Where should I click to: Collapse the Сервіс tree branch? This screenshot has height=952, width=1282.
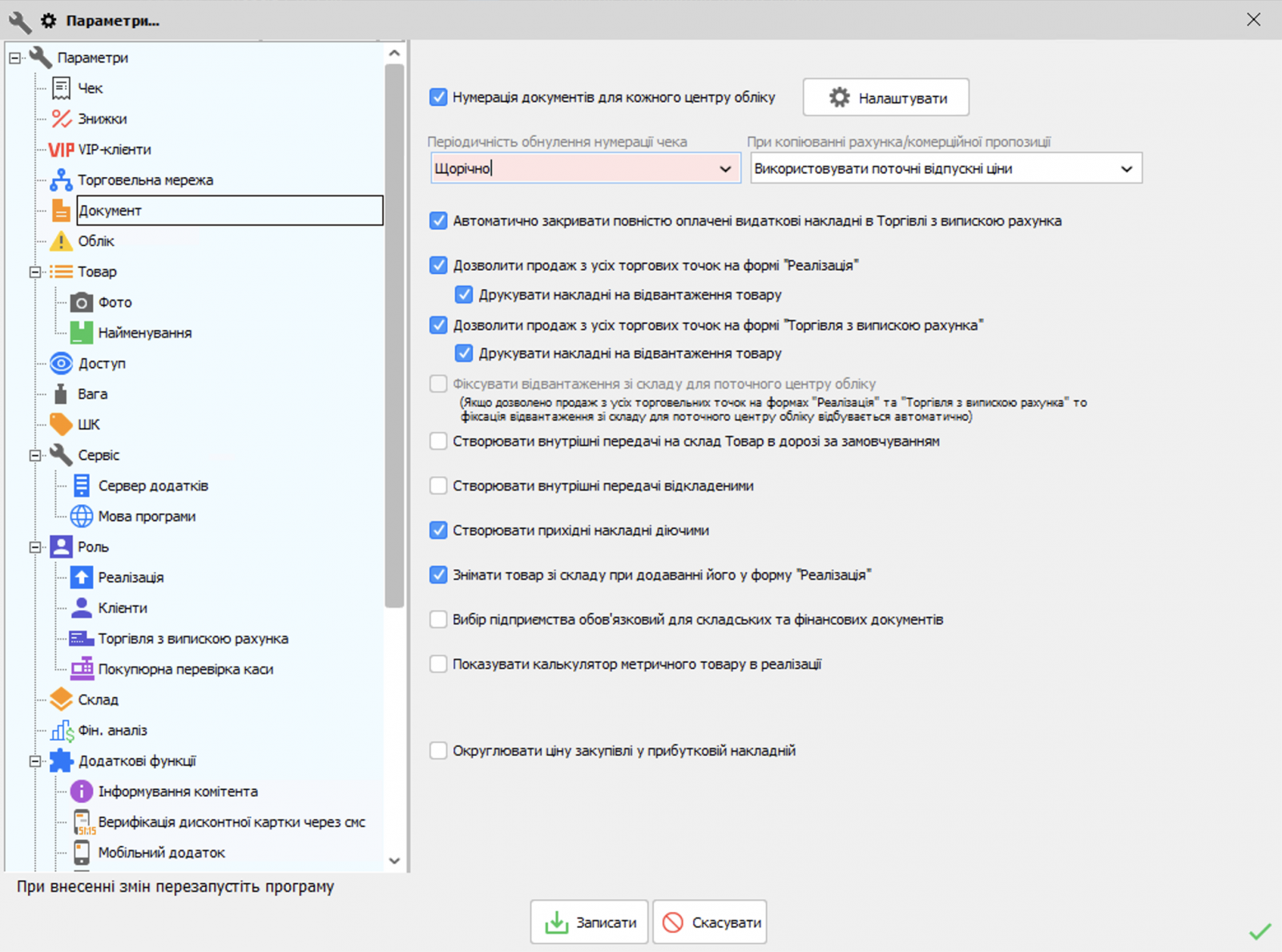click(35, 455)
